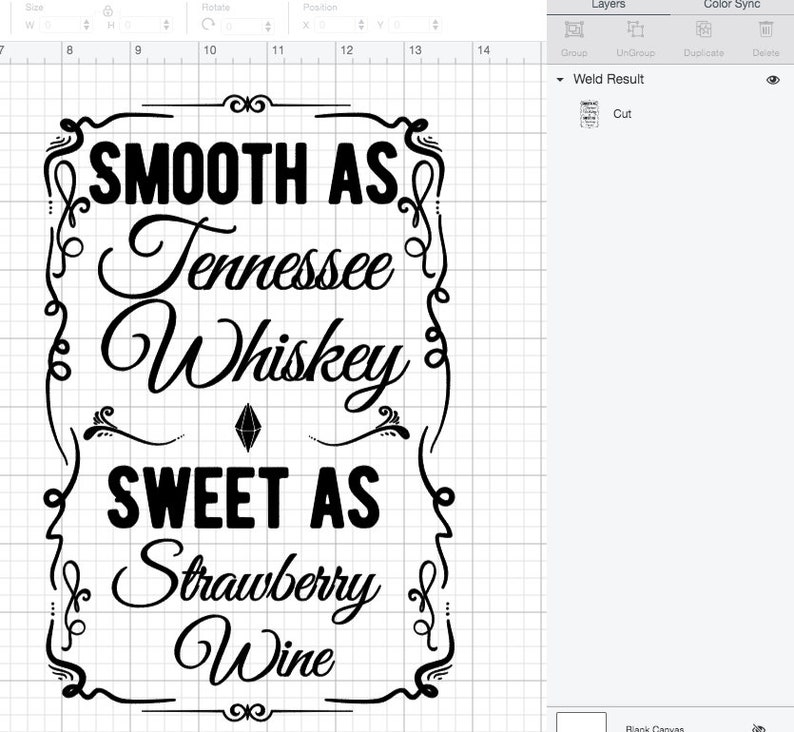Screen dimensions: 794x732
Task: Click the Height size input field
Action: tap(141, 25)
